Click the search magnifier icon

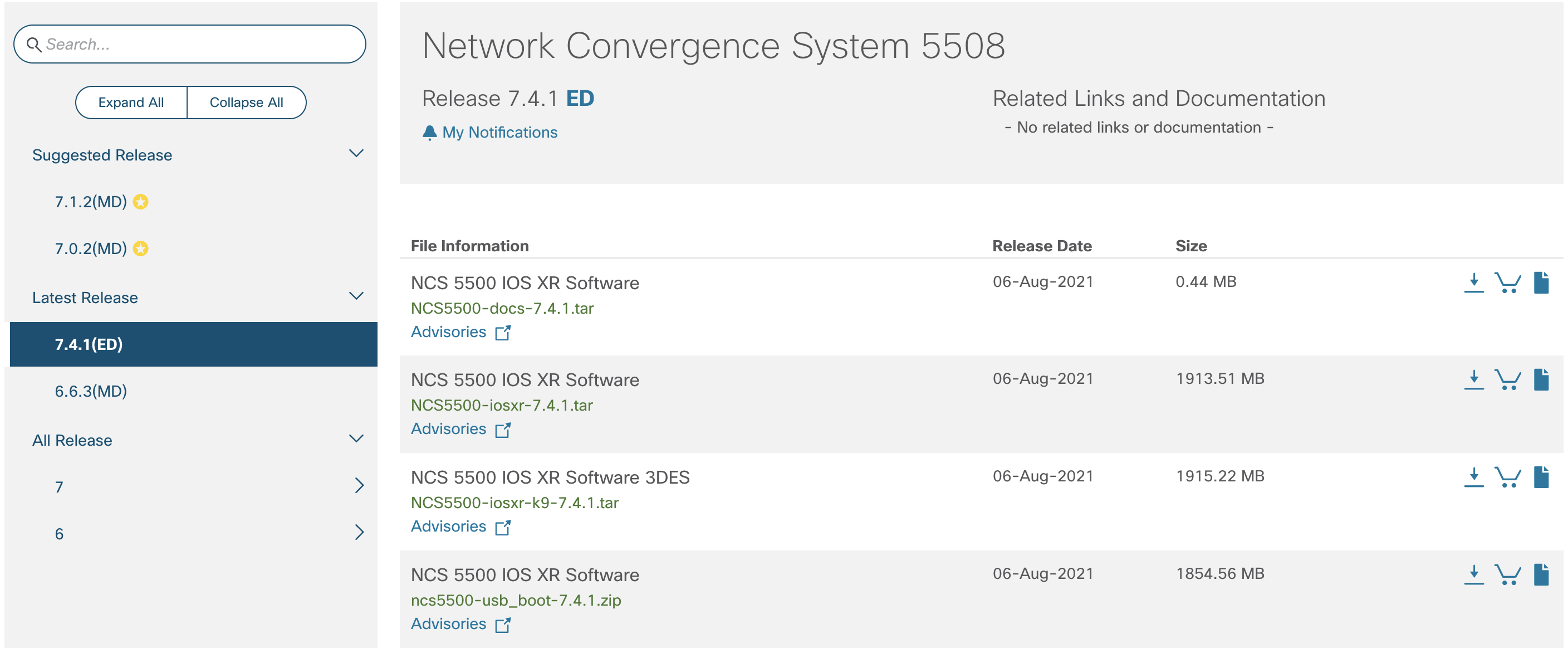[x=33, y=45]
